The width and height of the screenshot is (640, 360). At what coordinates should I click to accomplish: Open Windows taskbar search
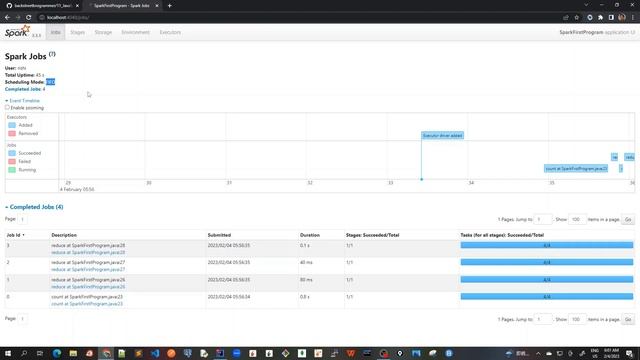point(24,353)
